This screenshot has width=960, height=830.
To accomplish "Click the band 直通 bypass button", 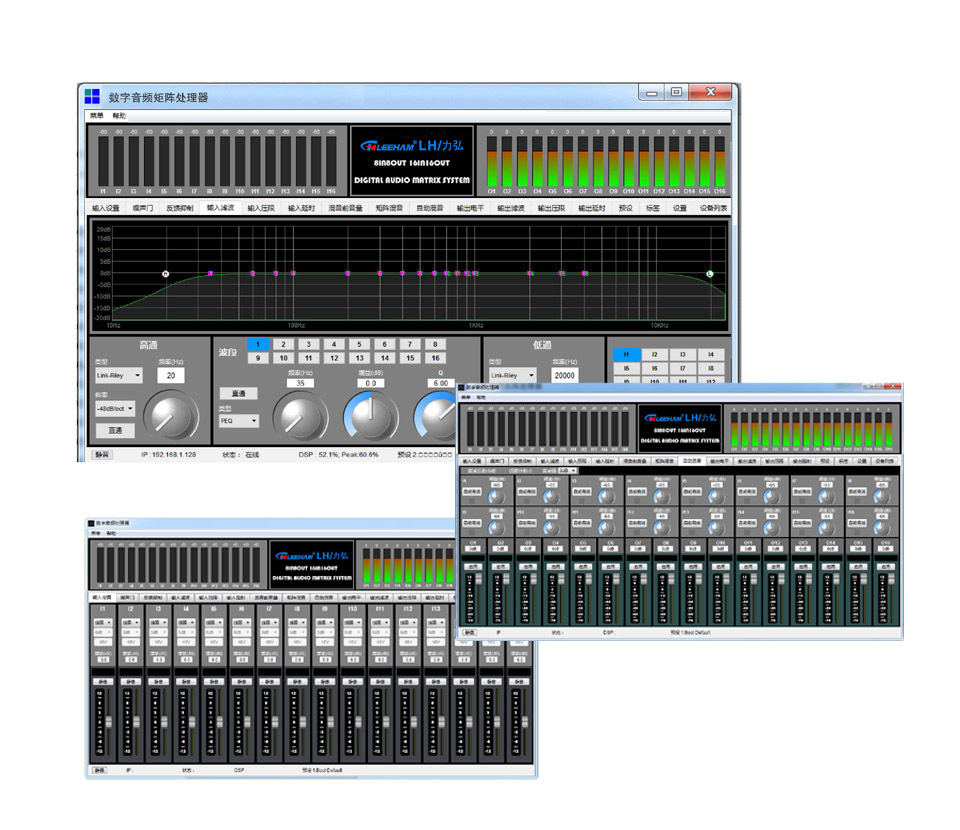I will (238, 393).
